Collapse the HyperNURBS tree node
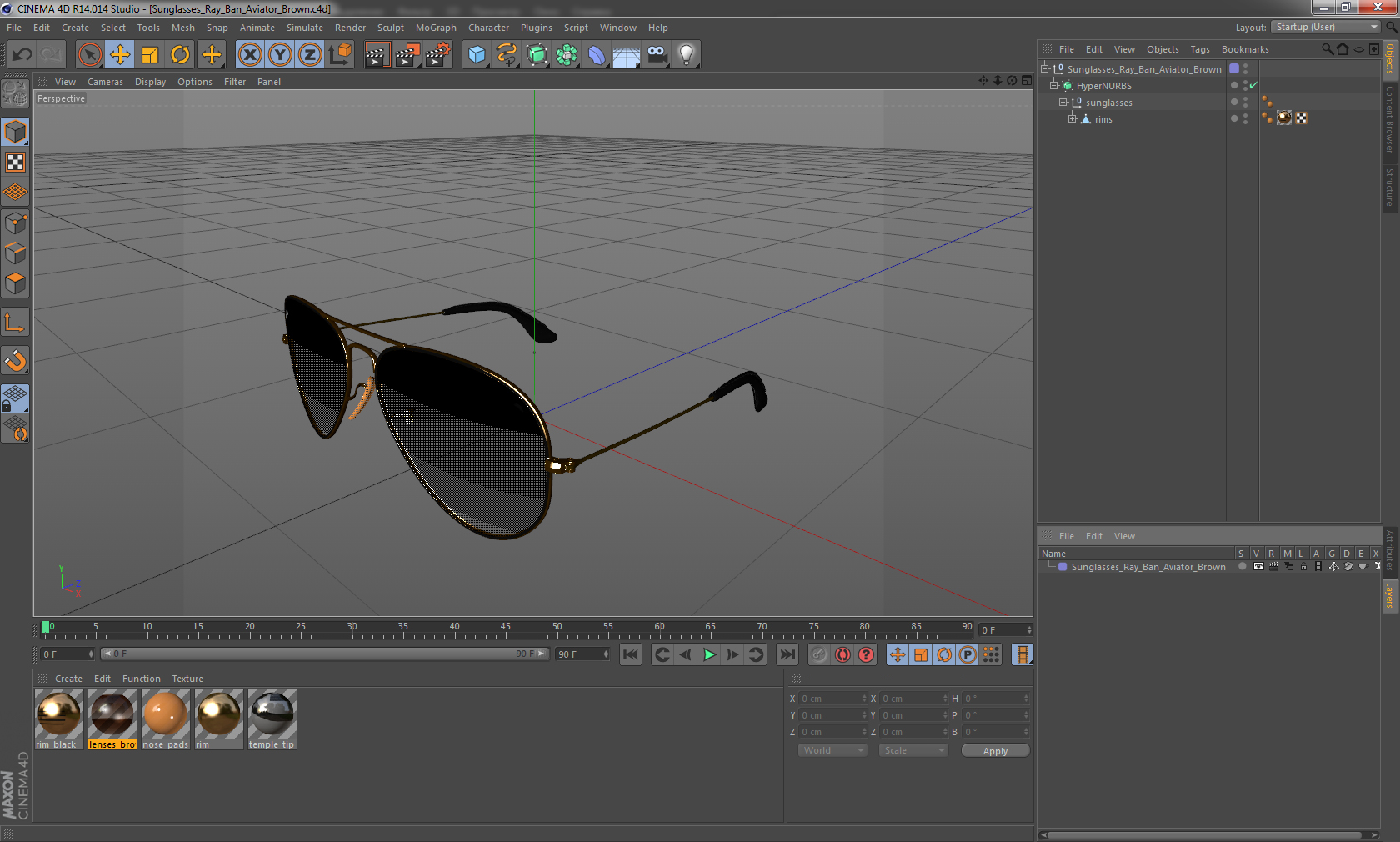 coord(1054,85)
